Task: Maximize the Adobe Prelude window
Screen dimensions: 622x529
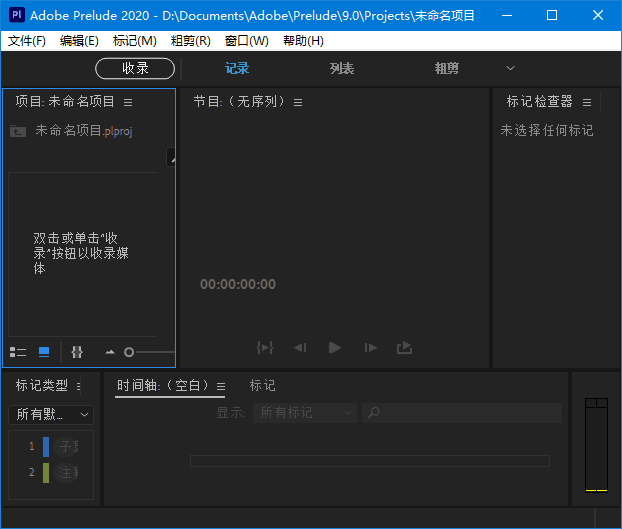Action: 552,15
